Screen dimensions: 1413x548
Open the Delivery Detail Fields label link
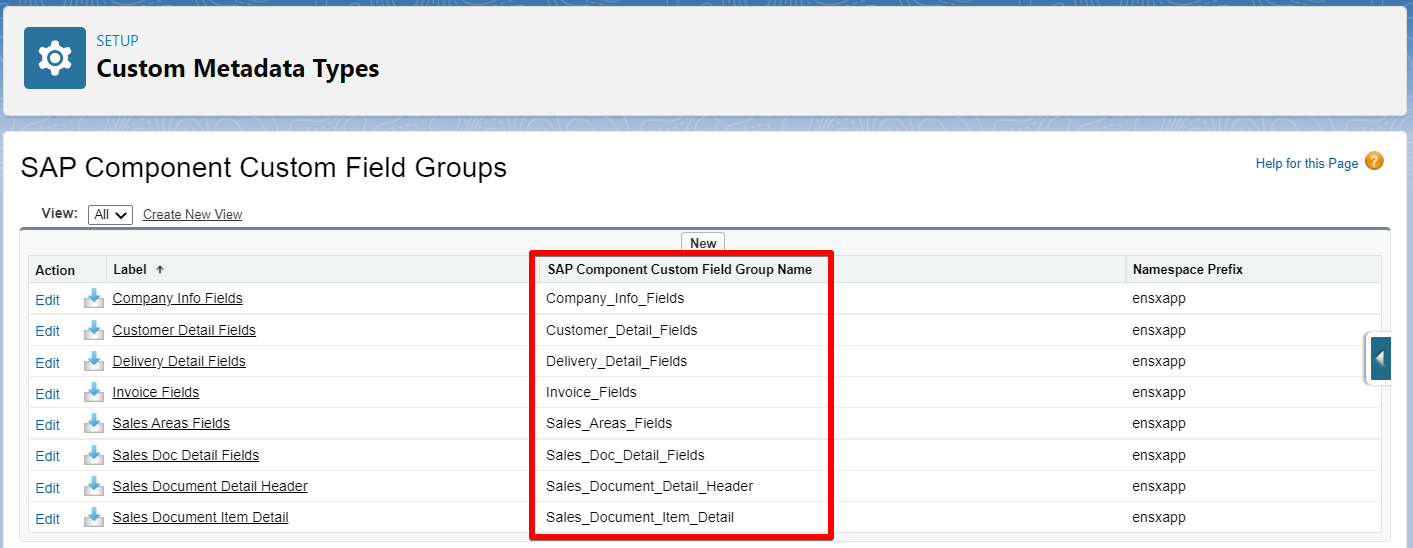(179, 361)
